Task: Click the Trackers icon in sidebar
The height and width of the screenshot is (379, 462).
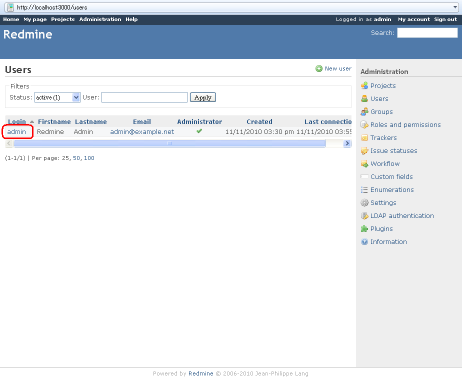Action: [x=364, y=138]
